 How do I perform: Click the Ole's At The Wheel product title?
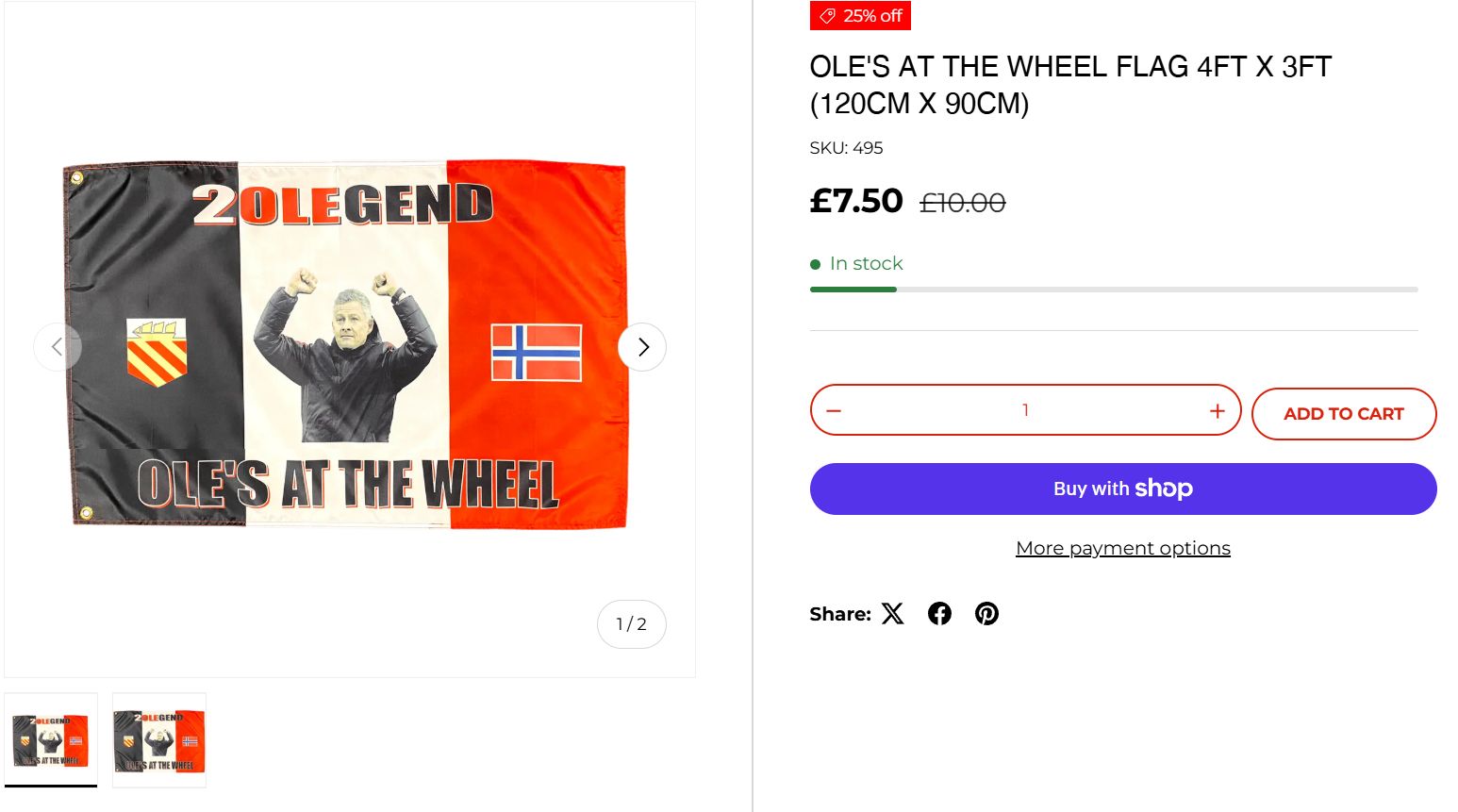click(1069, 85)
